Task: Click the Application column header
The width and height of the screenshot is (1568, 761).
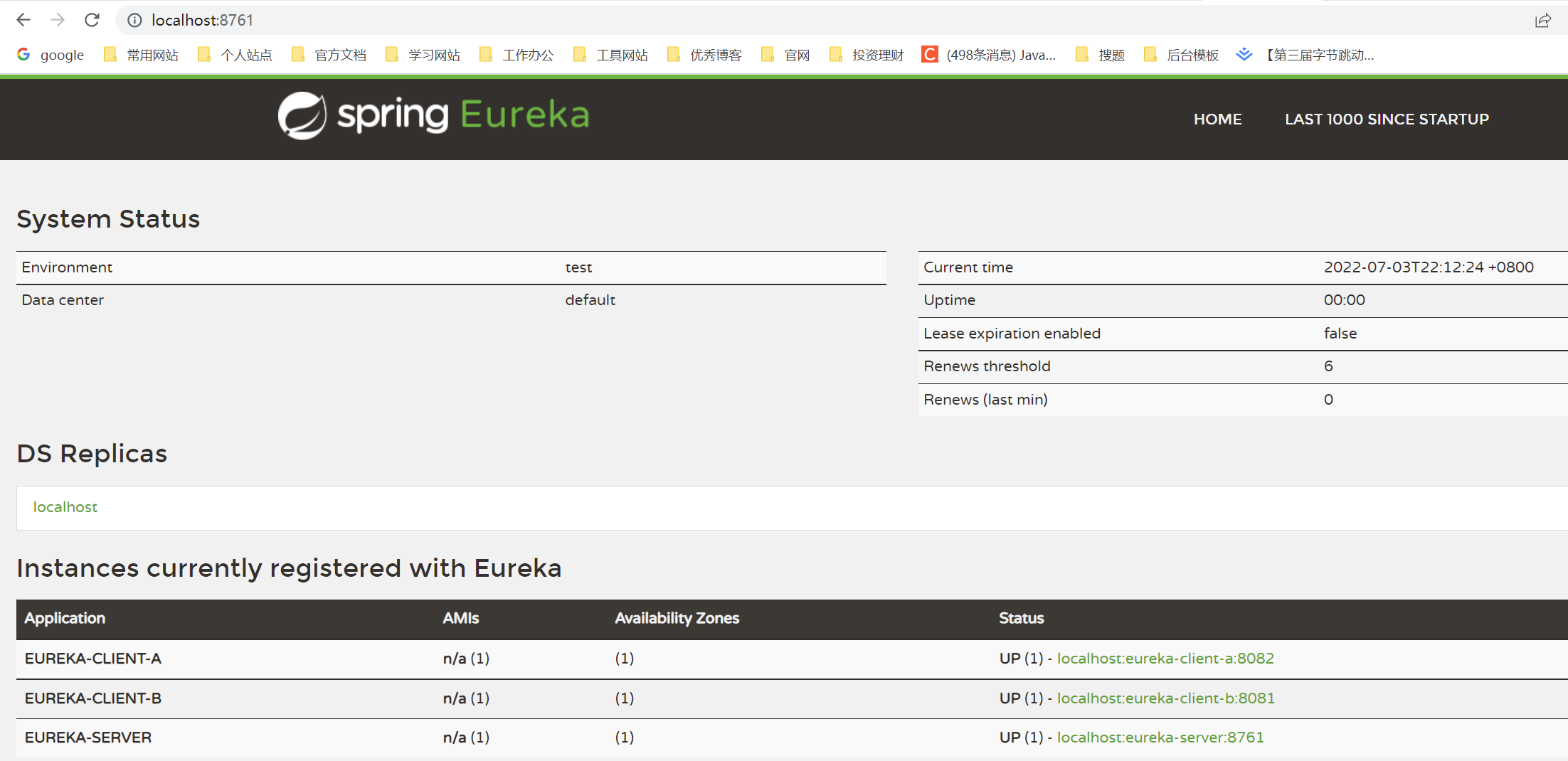Action: (x=65, y=618)
